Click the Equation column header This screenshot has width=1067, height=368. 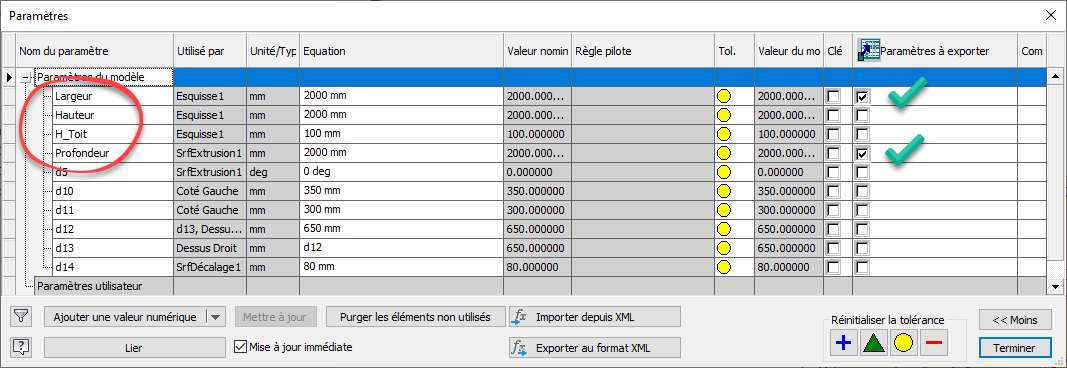click(401, 51)
